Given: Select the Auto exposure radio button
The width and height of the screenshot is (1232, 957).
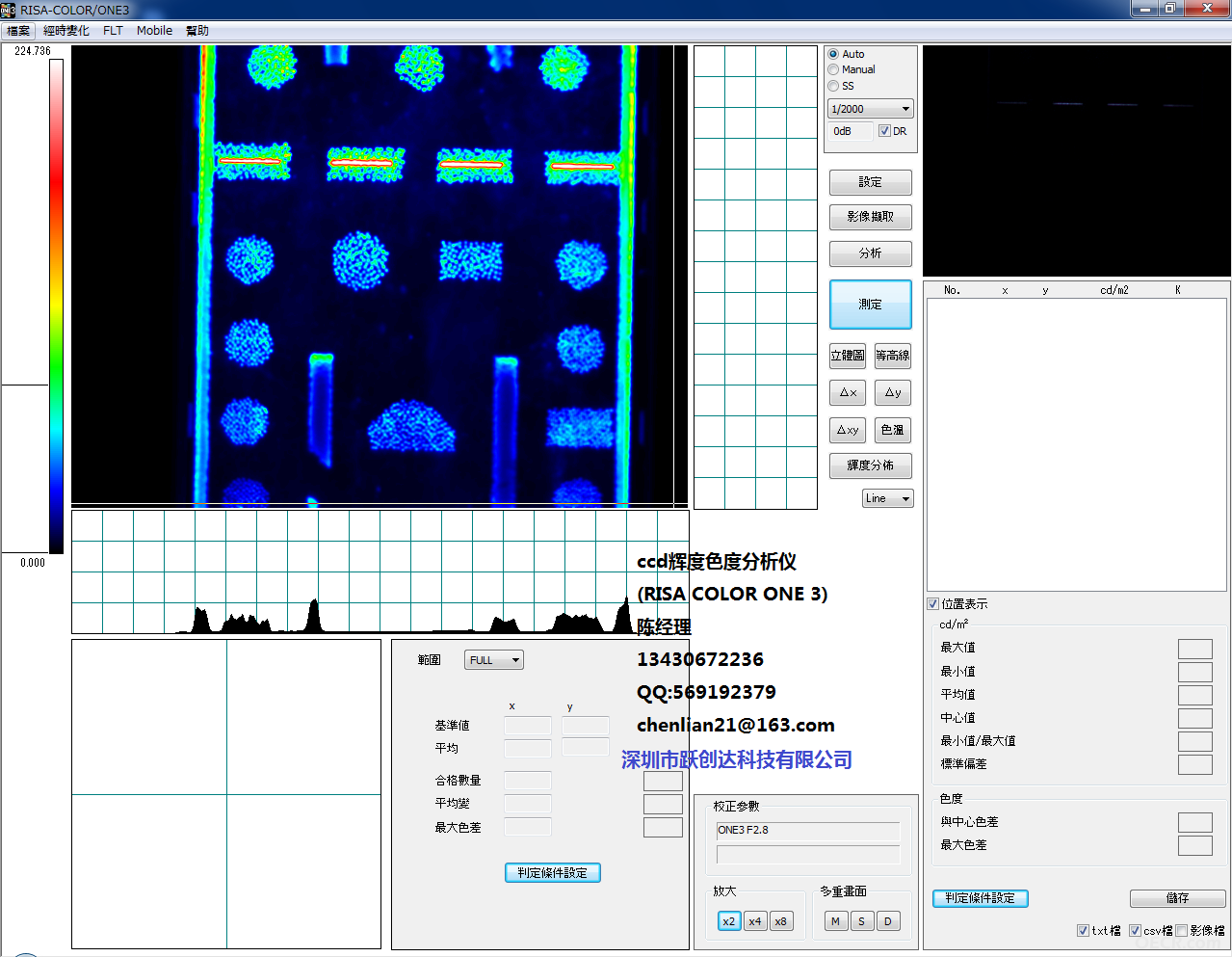Looking at the screenshot, I should (x=833, y=54).
